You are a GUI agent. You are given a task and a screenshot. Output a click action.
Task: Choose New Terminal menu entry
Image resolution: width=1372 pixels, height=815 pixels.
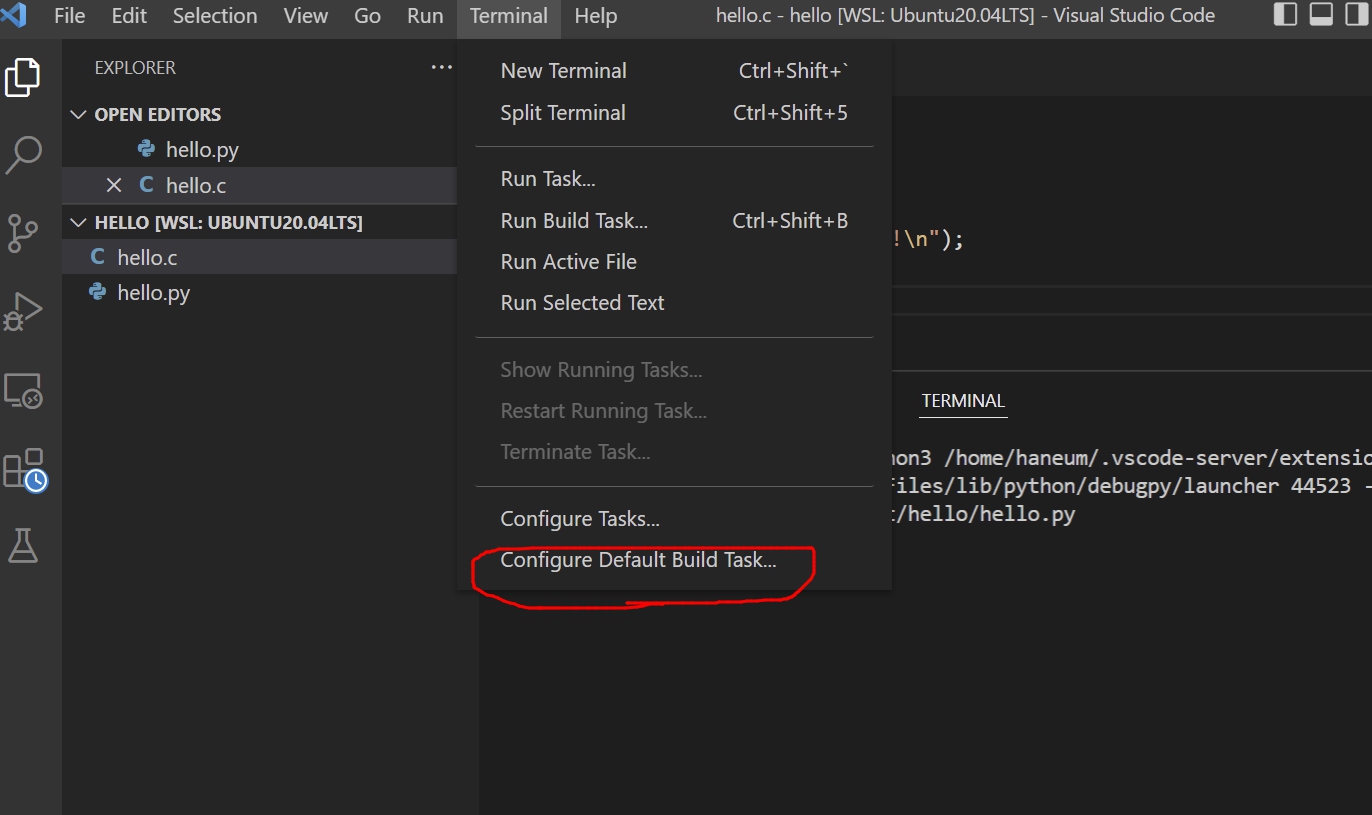point(674,71)
